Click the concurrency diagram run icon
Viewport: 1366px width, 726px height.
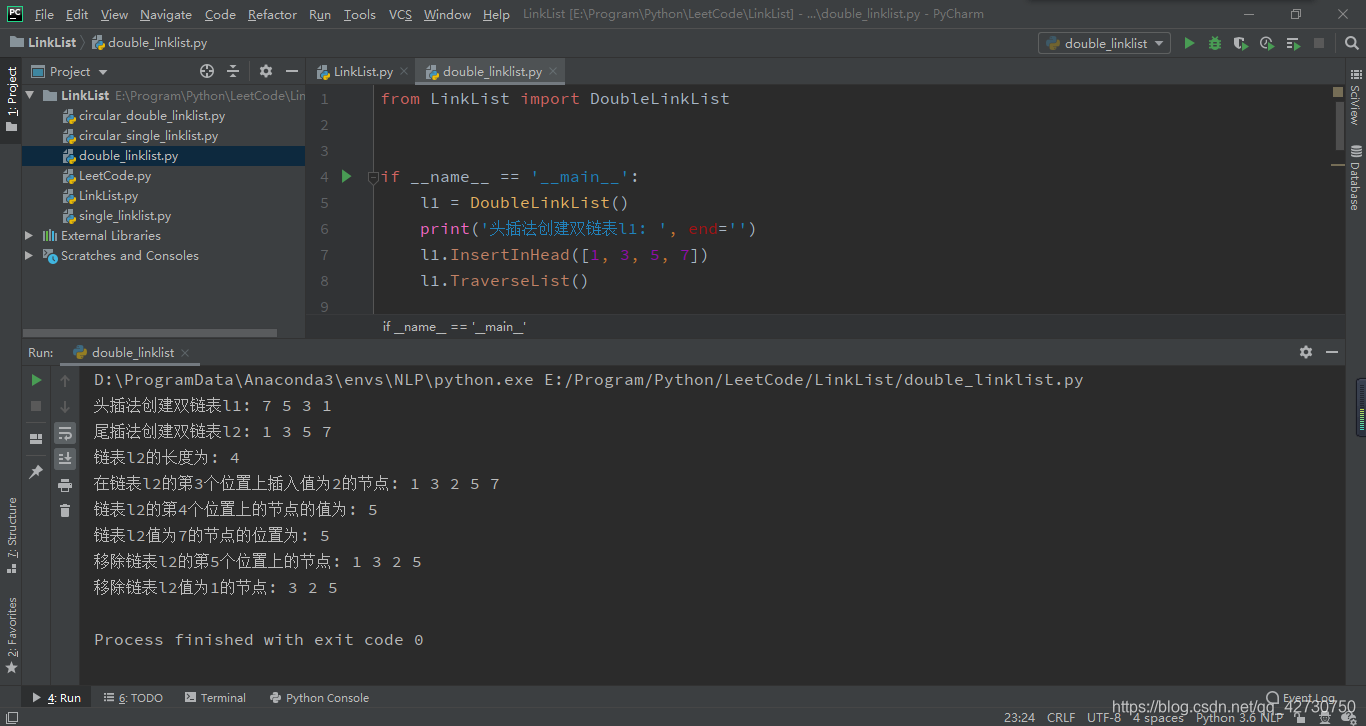pos(1293,43)
